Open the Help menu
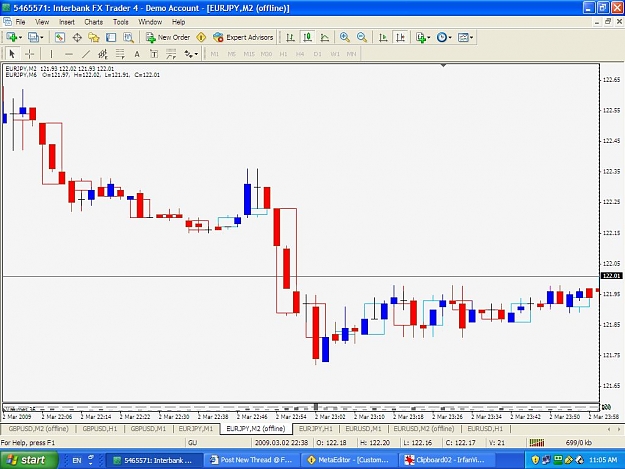 click(179, 22)
